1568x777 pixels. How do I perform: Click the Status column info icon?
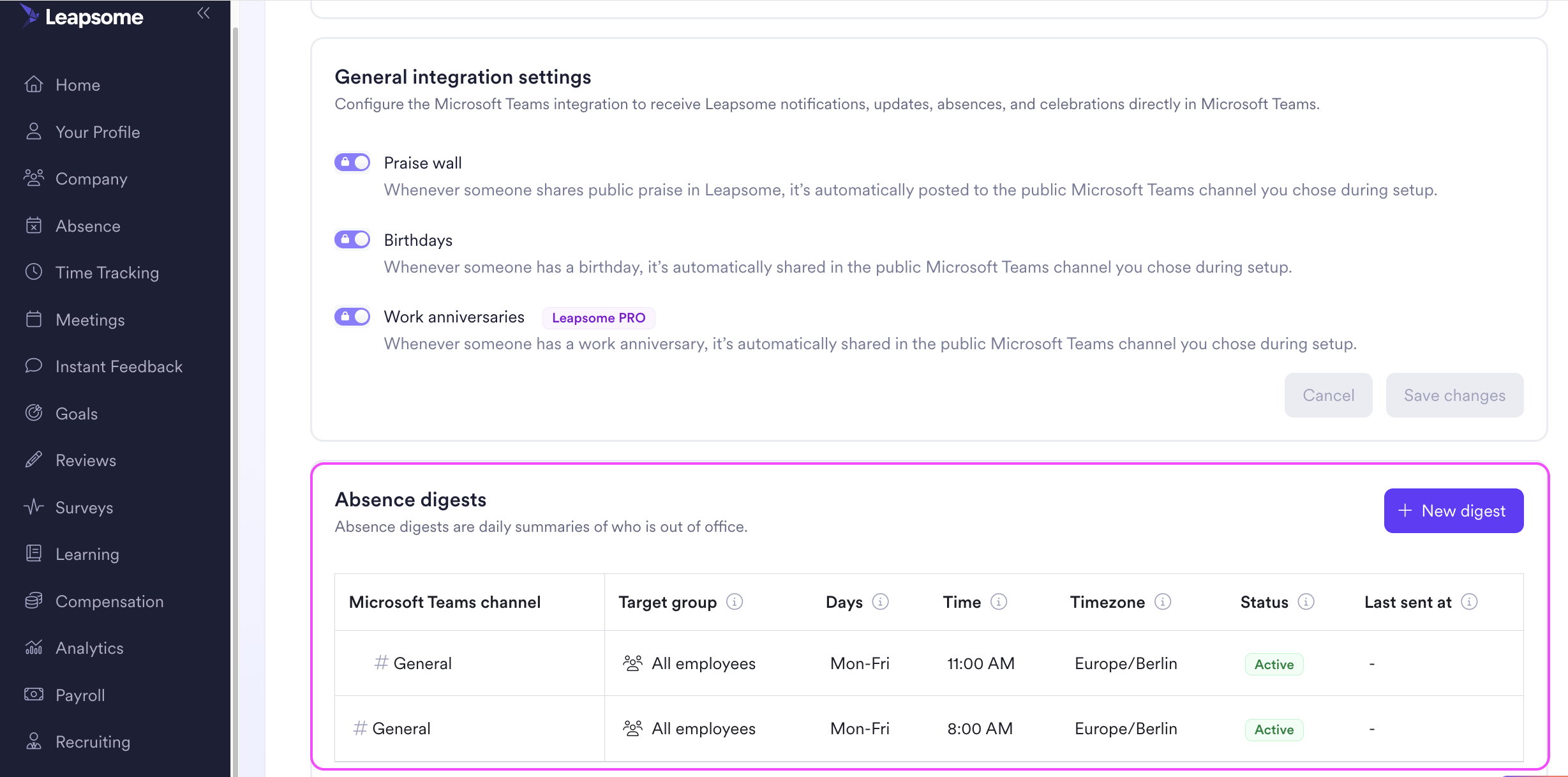(1306, 602)
